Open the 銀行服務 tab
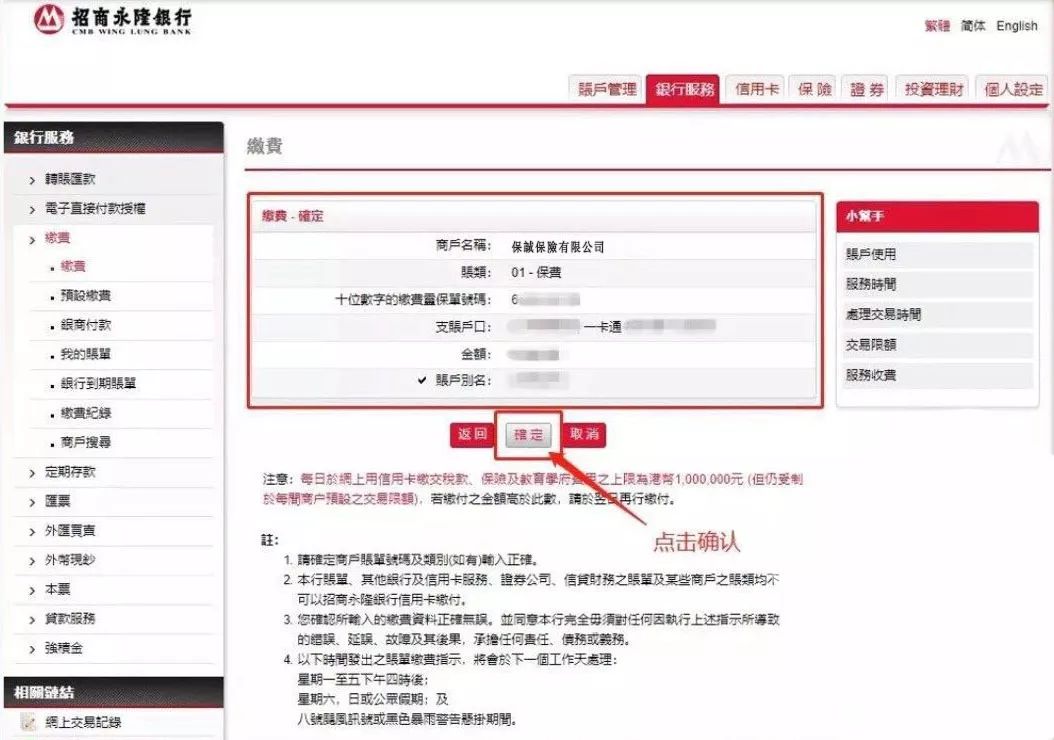Image resolution: width=1054 pixels, height=740 pixels. pyautogui.click(x=684, y=89)
